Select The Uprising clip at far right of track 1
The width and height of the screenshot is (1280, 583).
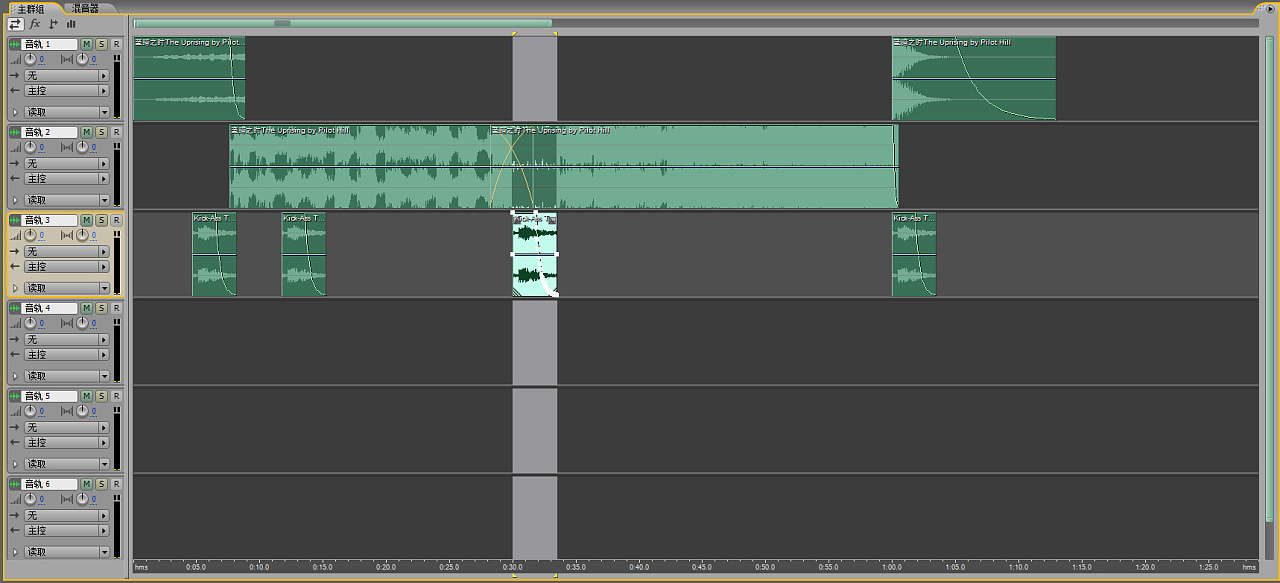973,78
